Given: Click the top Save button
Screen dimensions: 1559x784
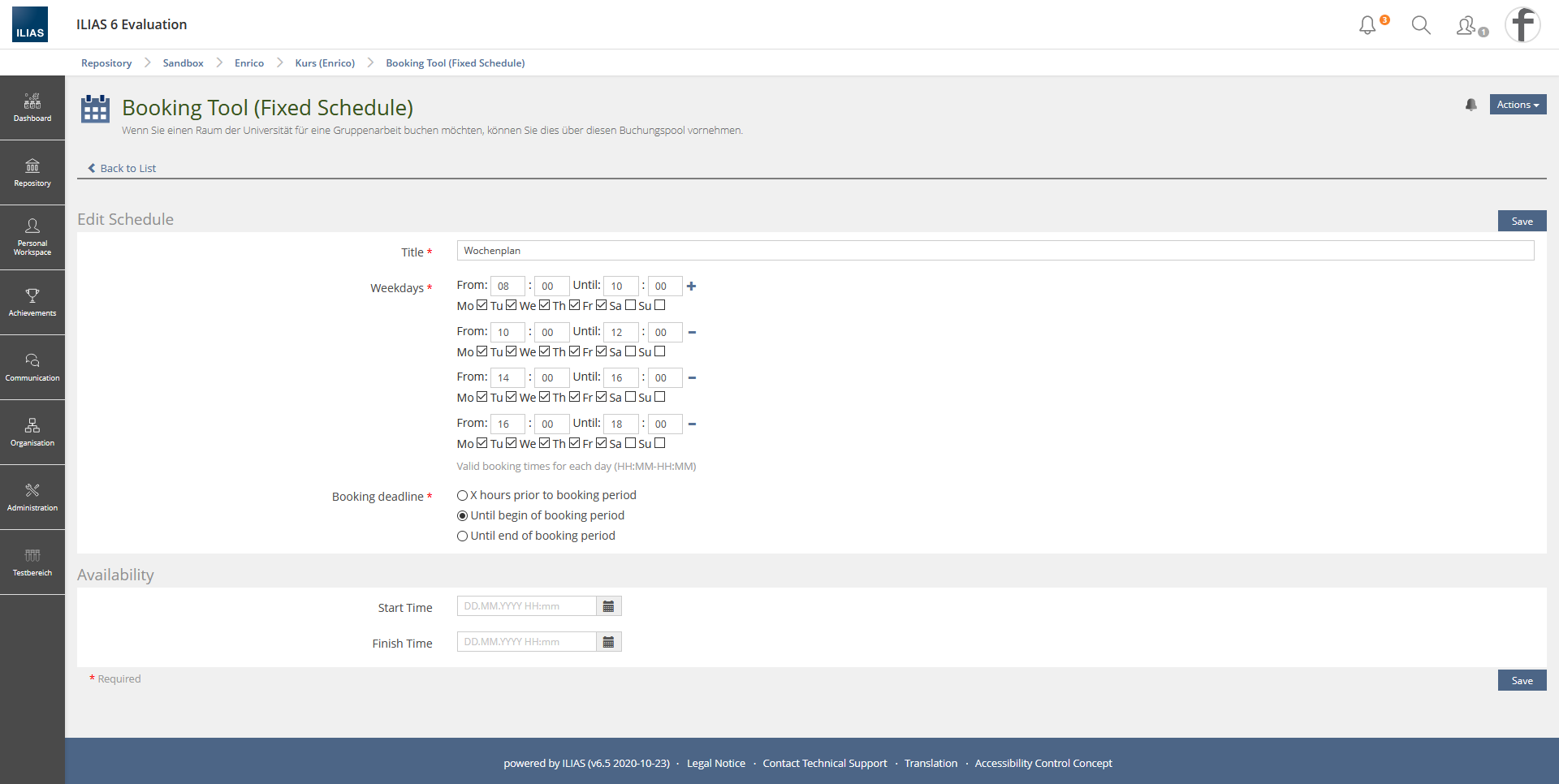Looking at the screenshot, I should tap(1522, 222).
